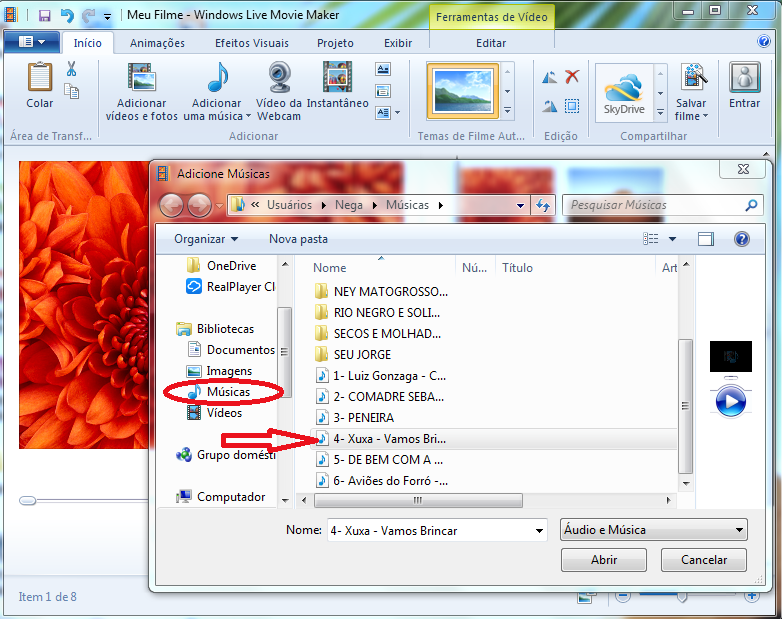Open Vídeo da Webcam
Image resolution: width=782 pixels, height=619 pixels.
point(279,91)
